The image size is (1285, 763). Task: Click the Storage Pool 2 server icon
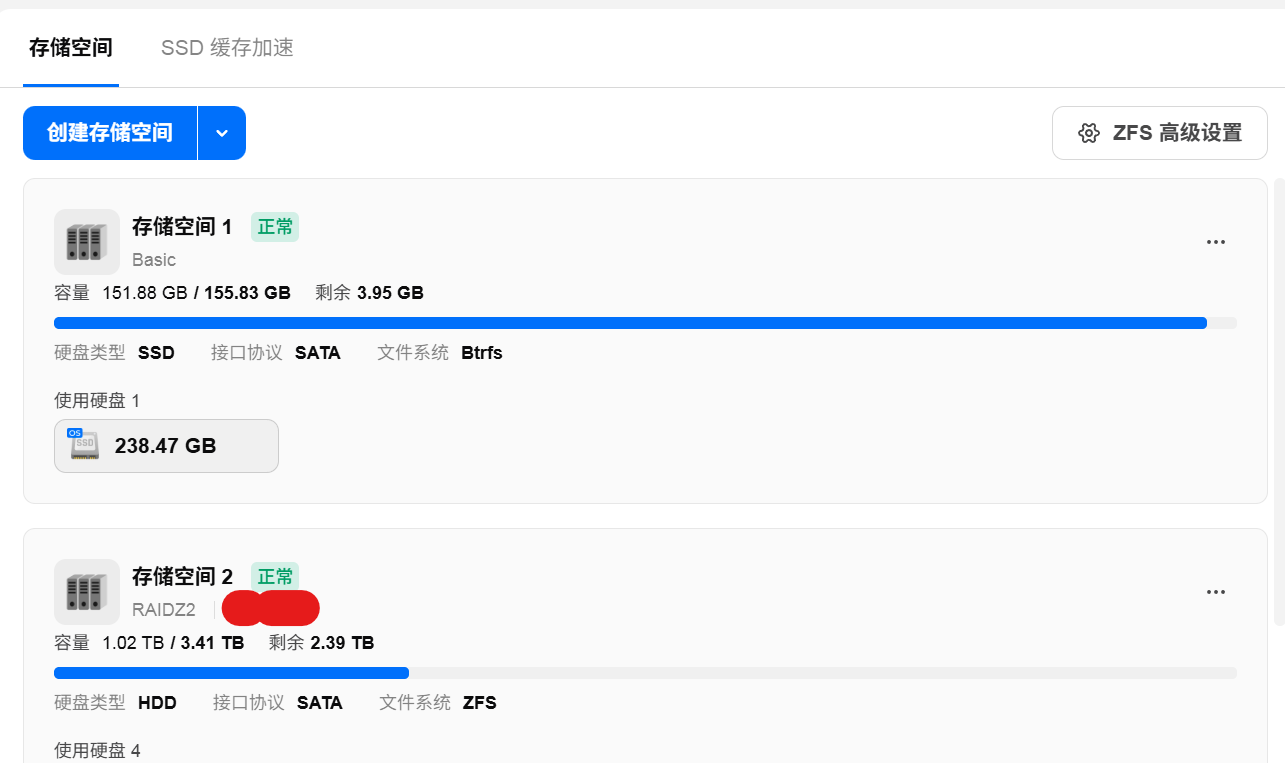[x=87, y=592]
